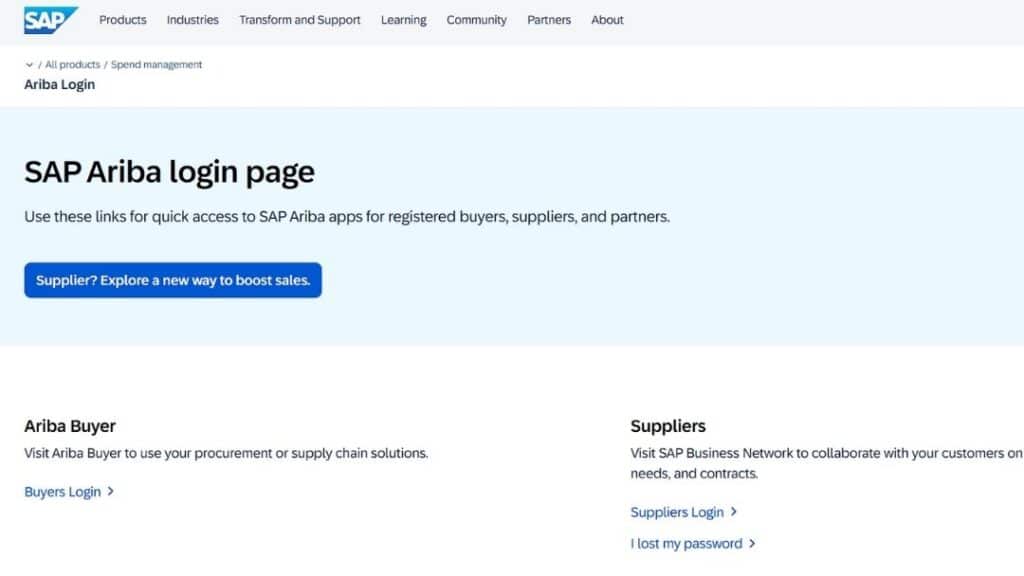Open the Community menu
The width and height of the screenshot is (1024, 576).
(477, 20)
